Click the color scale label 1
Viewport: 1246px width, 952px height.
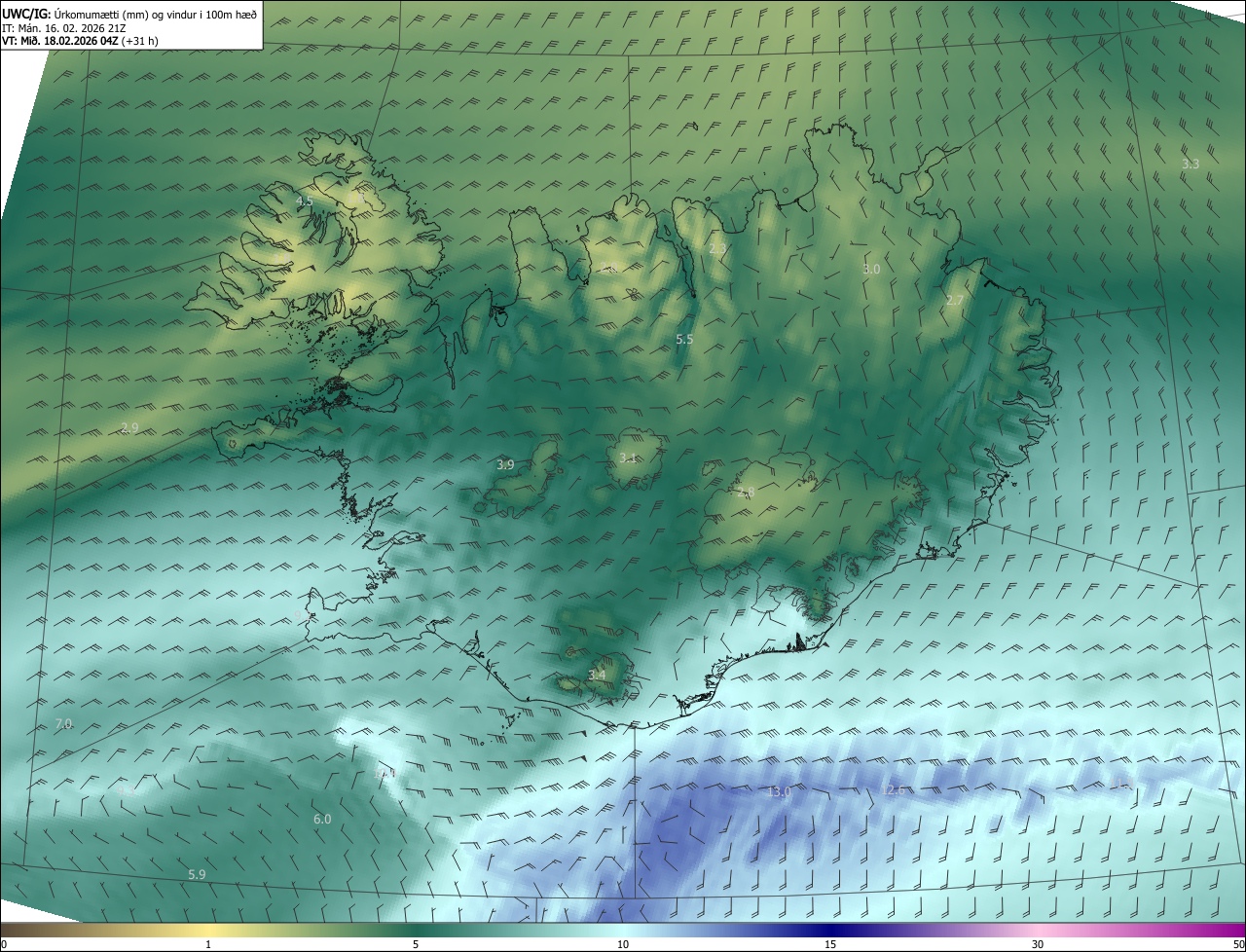pos(208,944)
